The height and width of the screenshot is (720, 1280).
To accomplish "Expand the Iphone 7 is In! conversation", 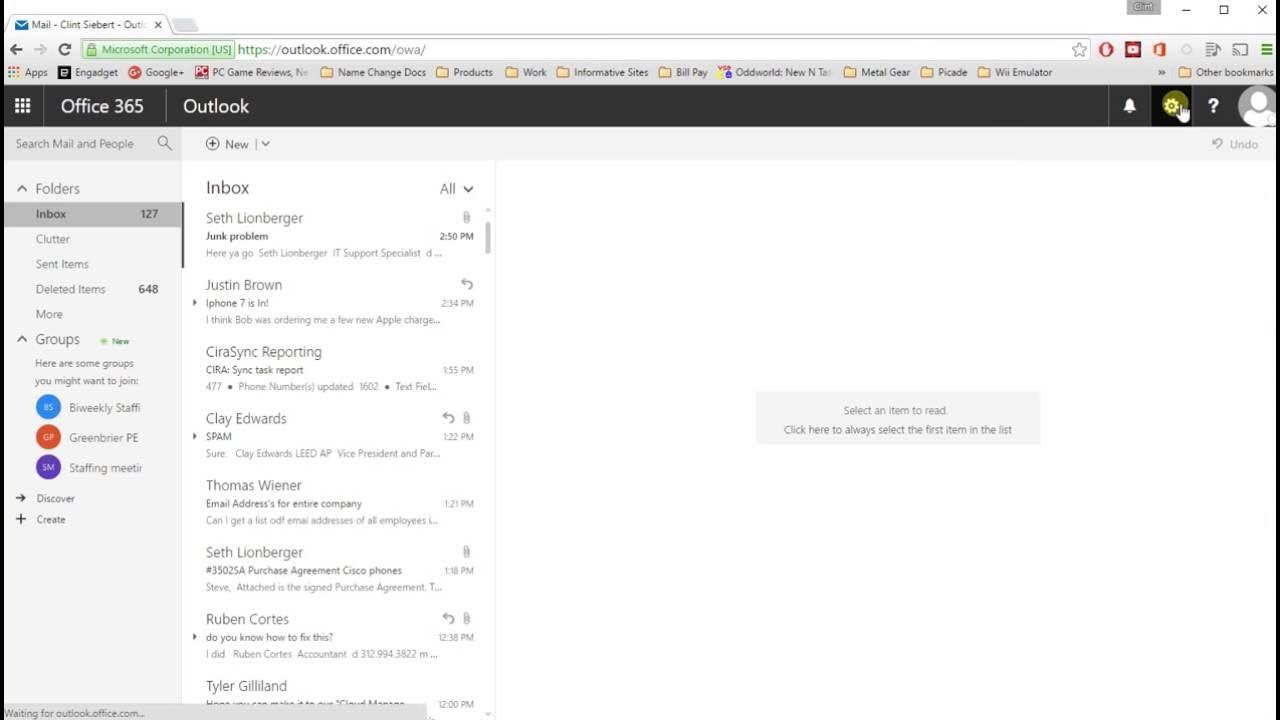I will 195,302.
